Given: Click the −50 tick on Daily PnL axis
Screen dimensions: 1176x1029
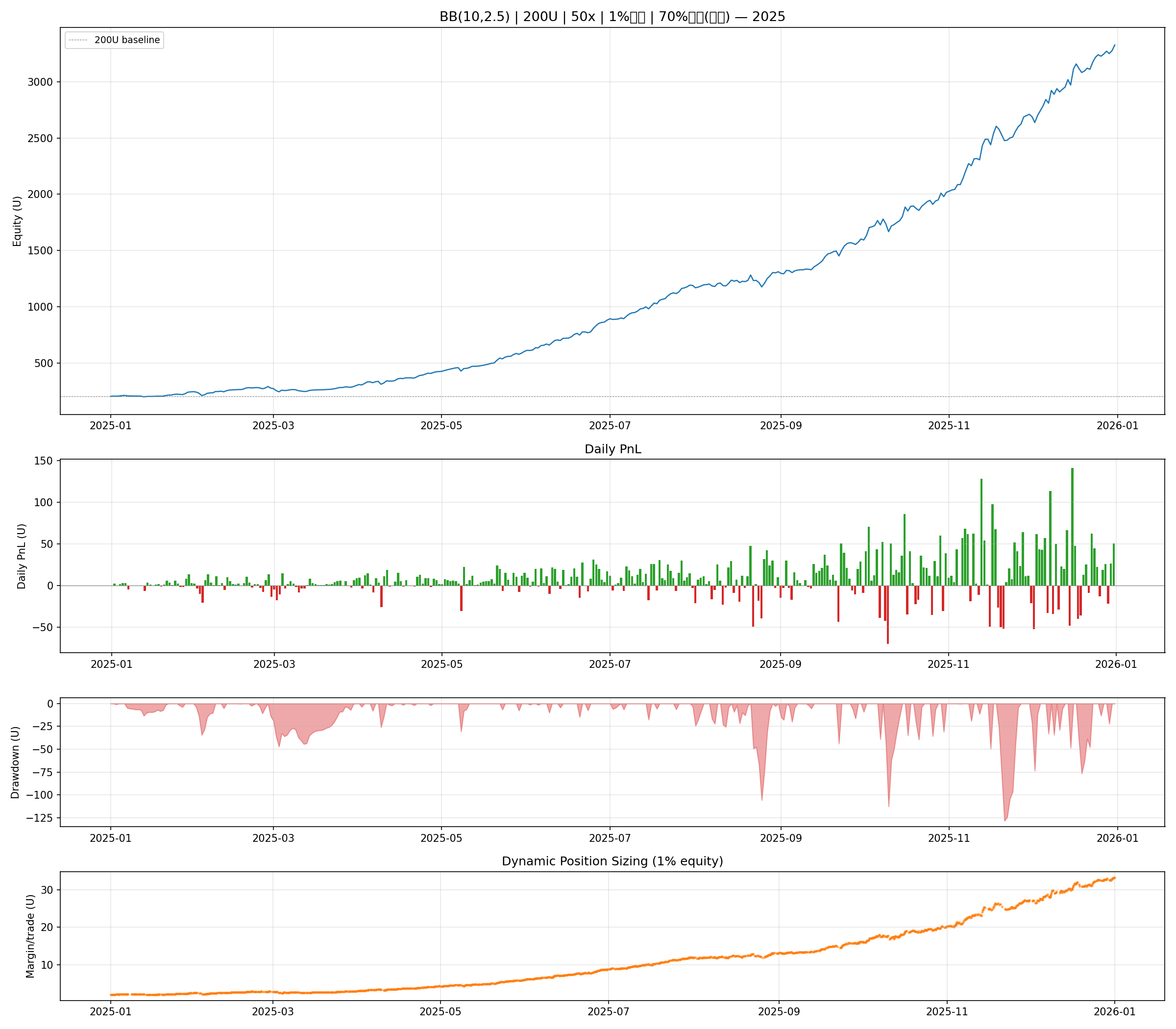Looking at the screenshot, I should tap(42, 627).
